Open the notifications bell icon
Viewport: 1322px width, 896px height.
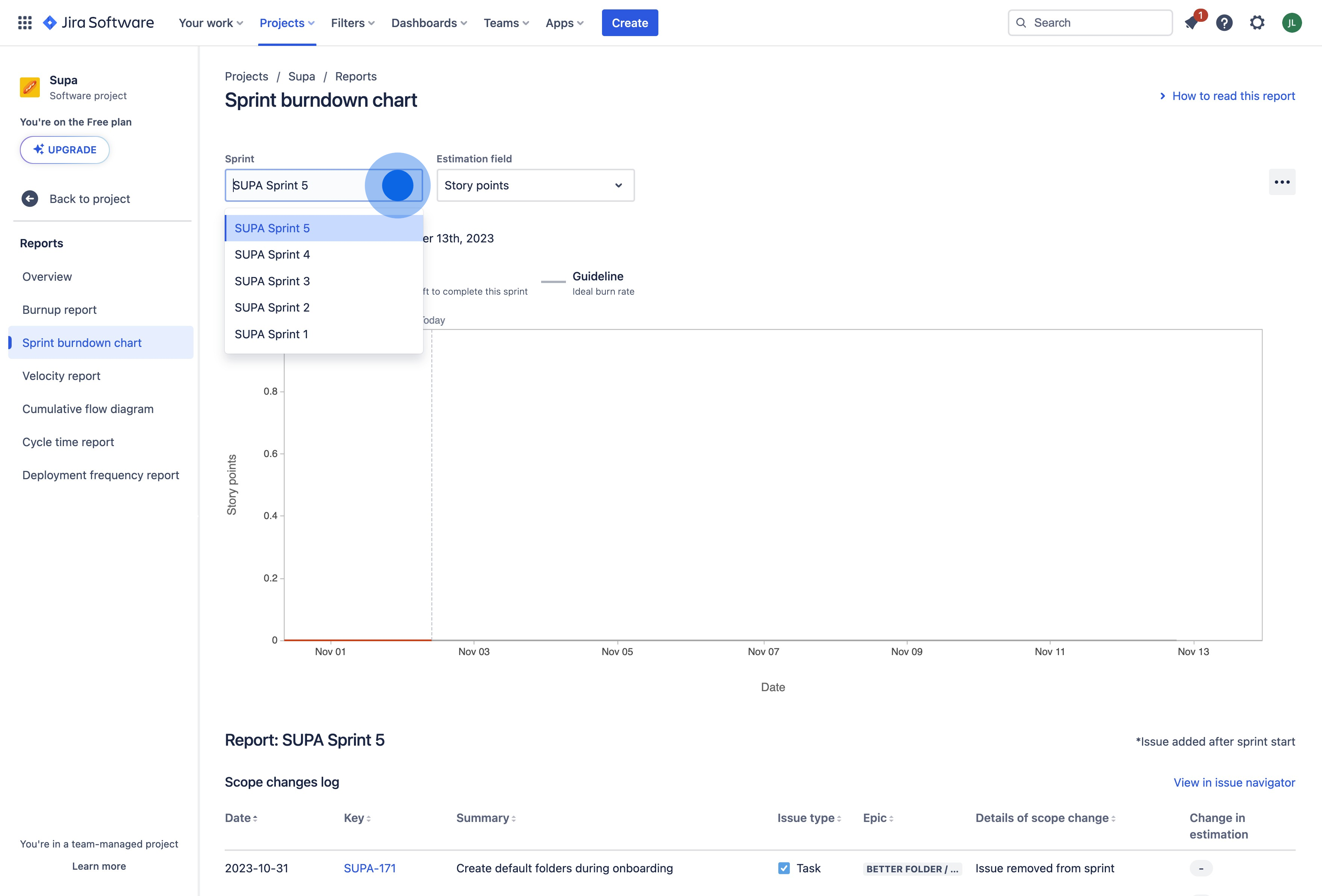pos(1191,23)
